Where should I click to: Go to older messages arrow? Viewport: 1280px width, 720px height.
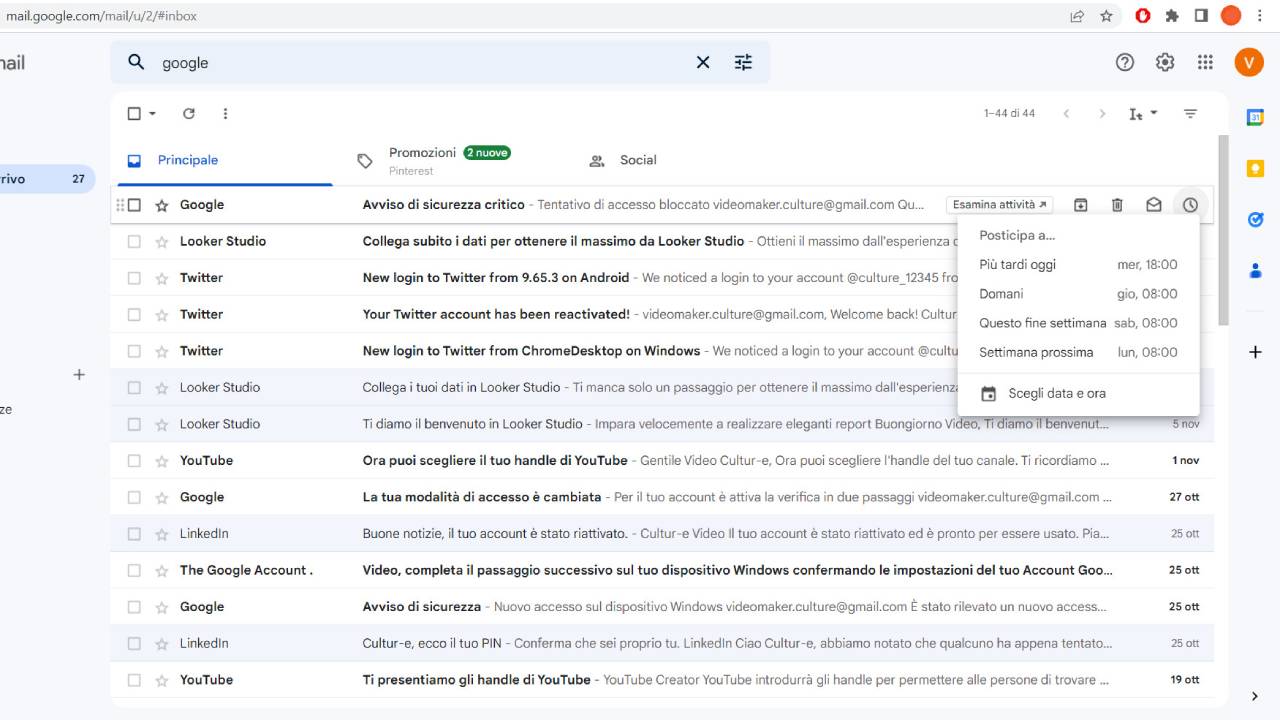(x=1102, y=114)
